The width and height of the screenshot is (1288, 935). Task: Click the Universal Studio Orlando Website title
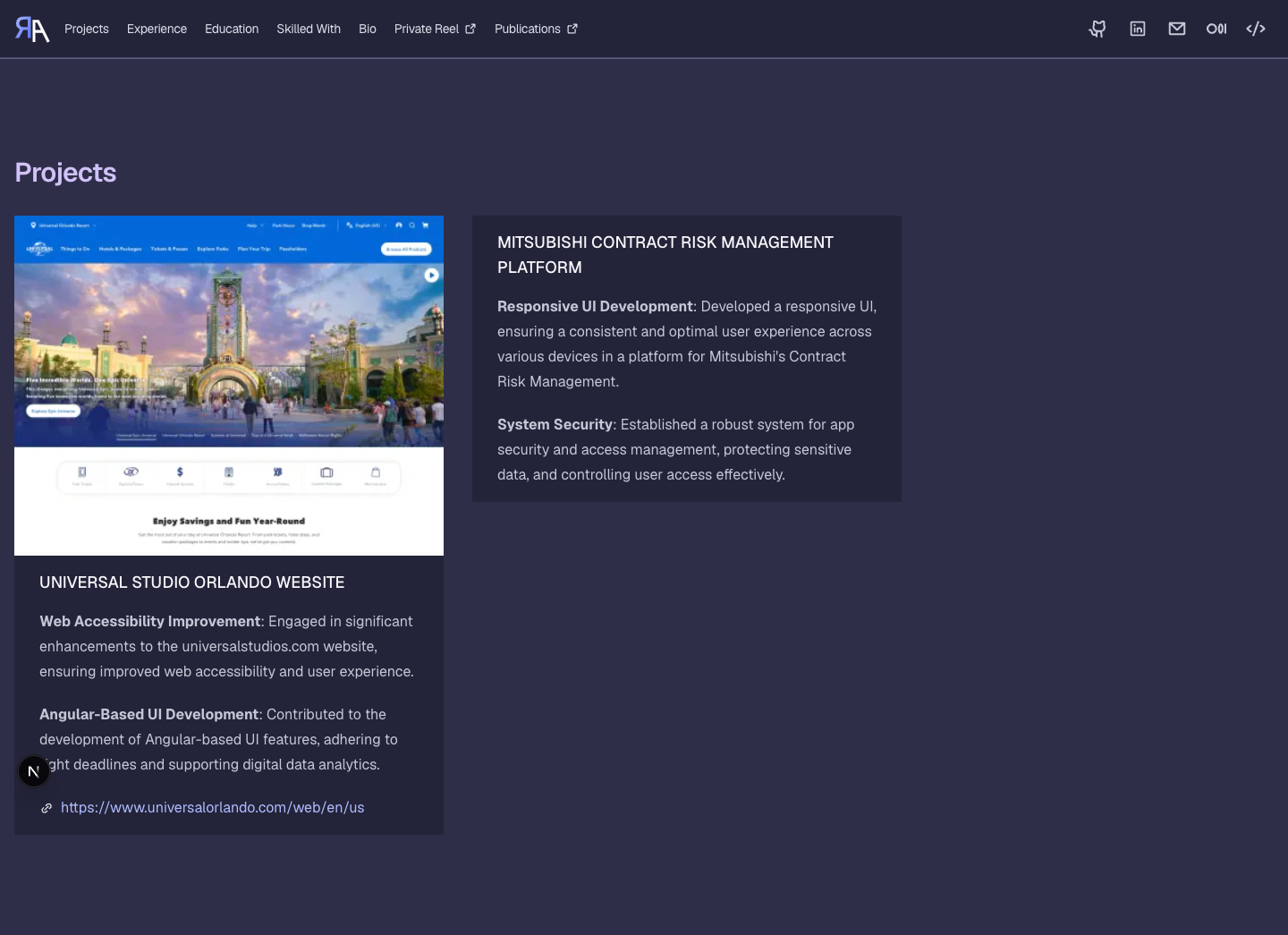click(x=192, y=582)
